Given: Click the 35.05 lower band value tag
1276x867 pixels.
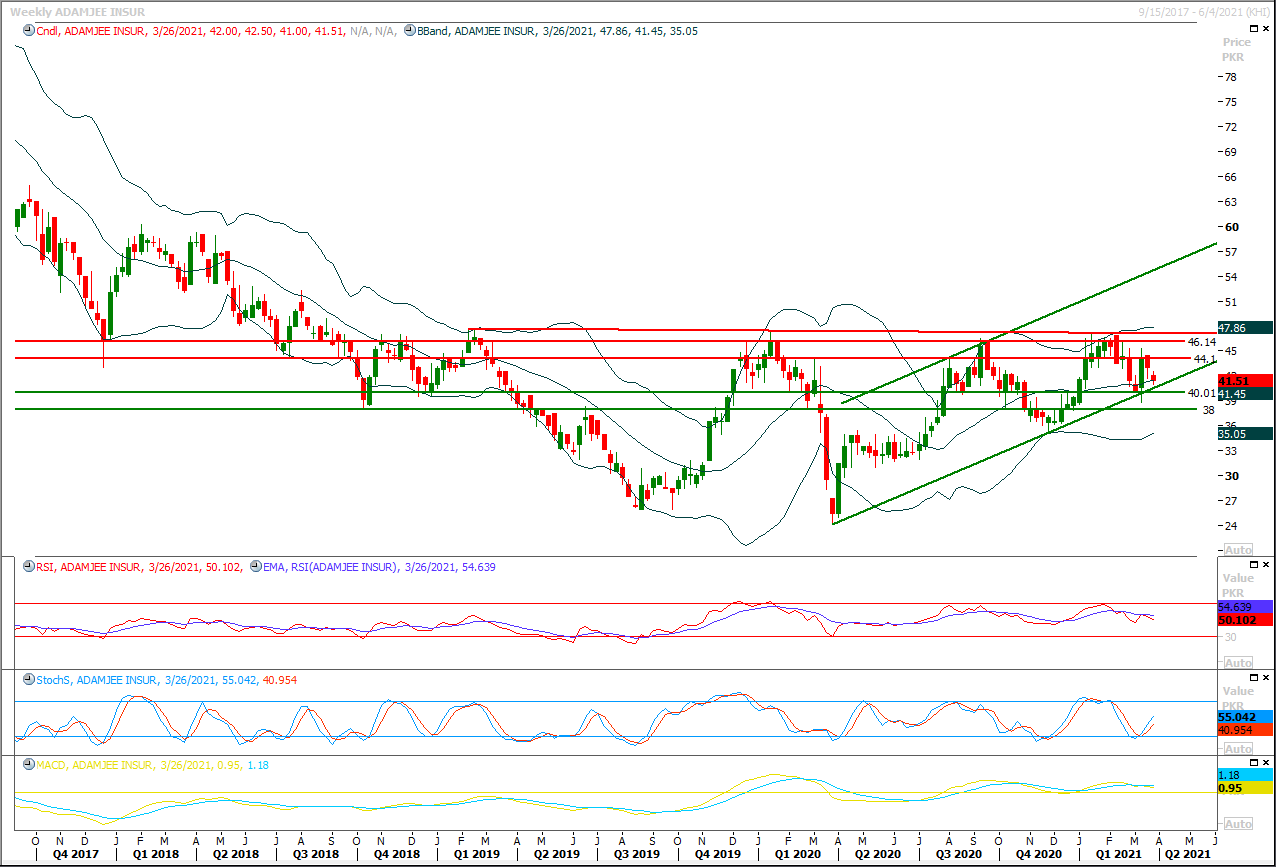Looking at the screenshot, I should tap(1244, 434).
